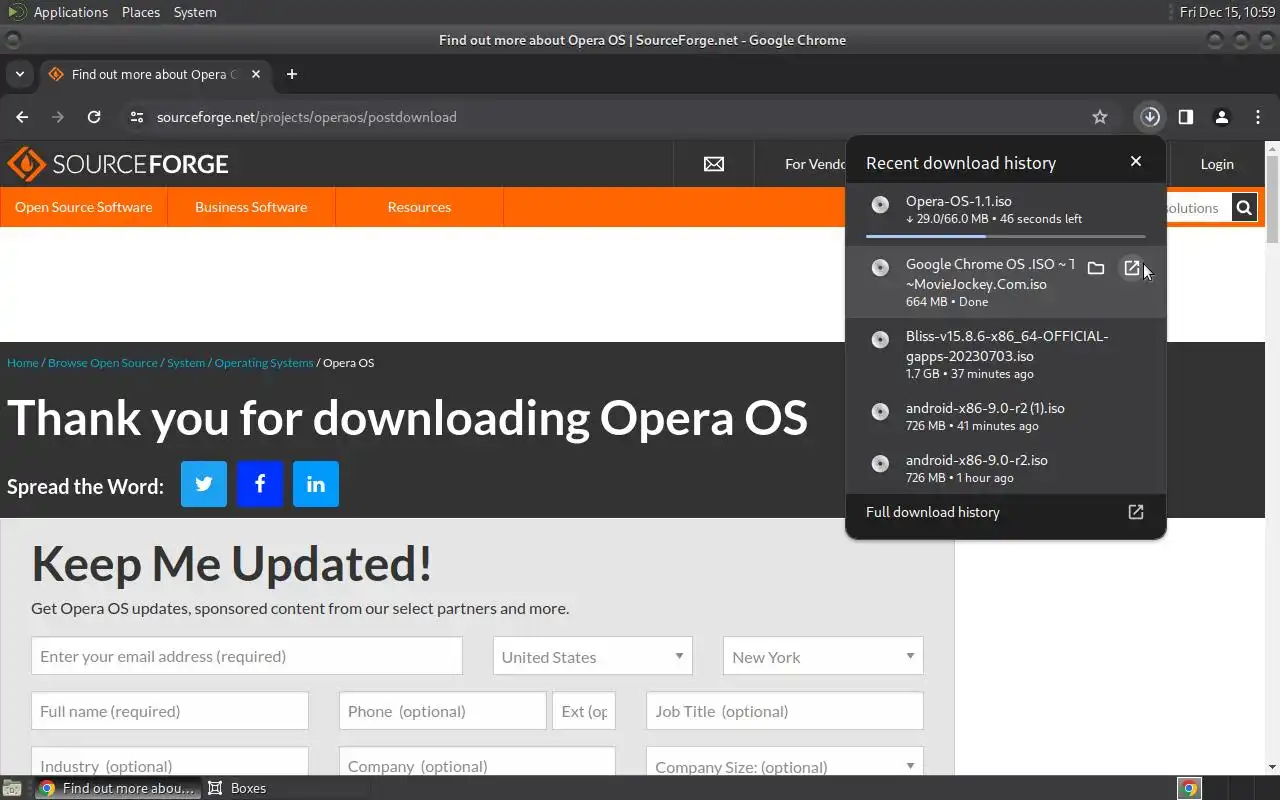Click the Login link
The width and height of the screenshot is (1280, 800).
pos(1217,164)
